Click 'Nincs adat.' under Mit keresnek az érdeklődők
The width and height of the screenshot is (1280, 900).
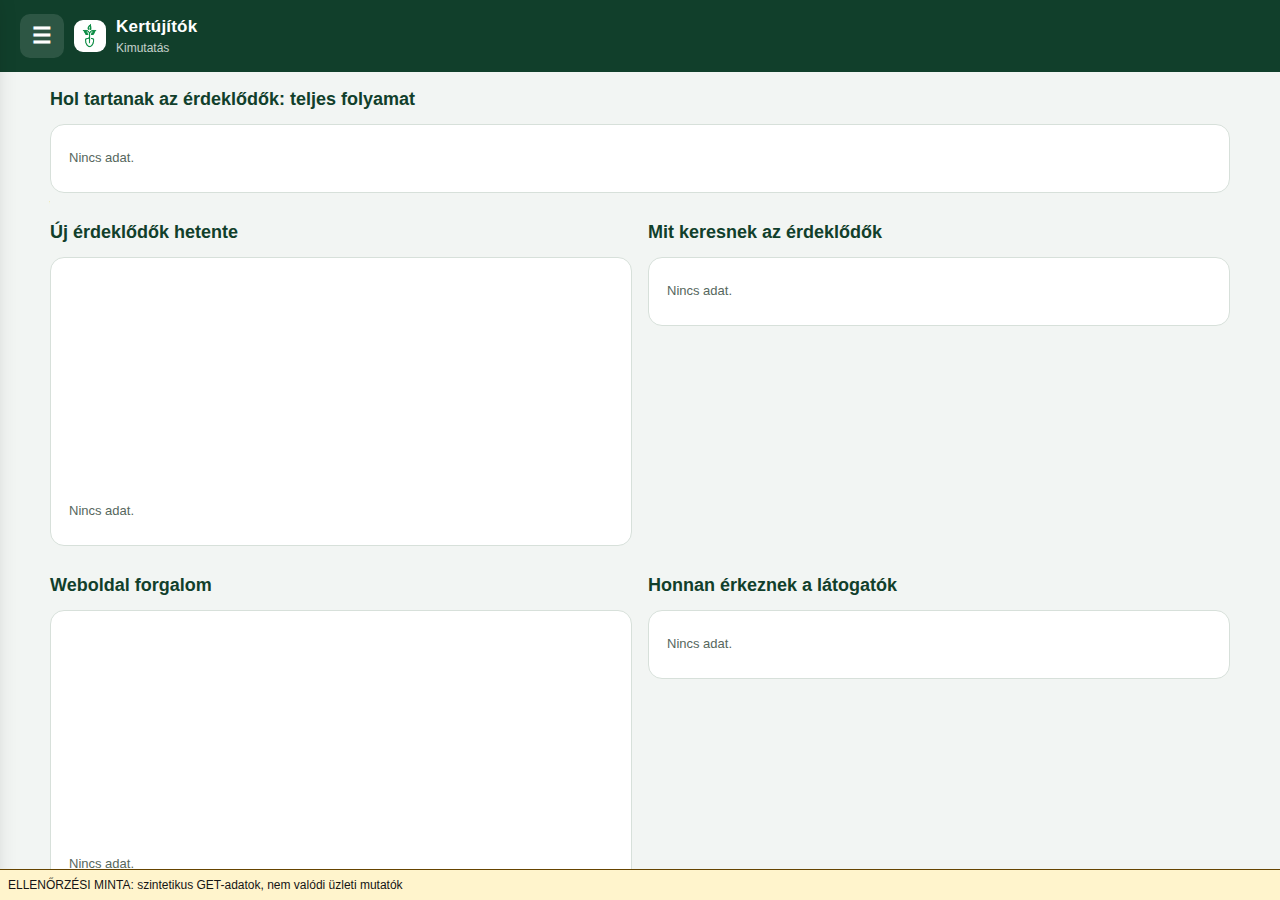(700, 291)
